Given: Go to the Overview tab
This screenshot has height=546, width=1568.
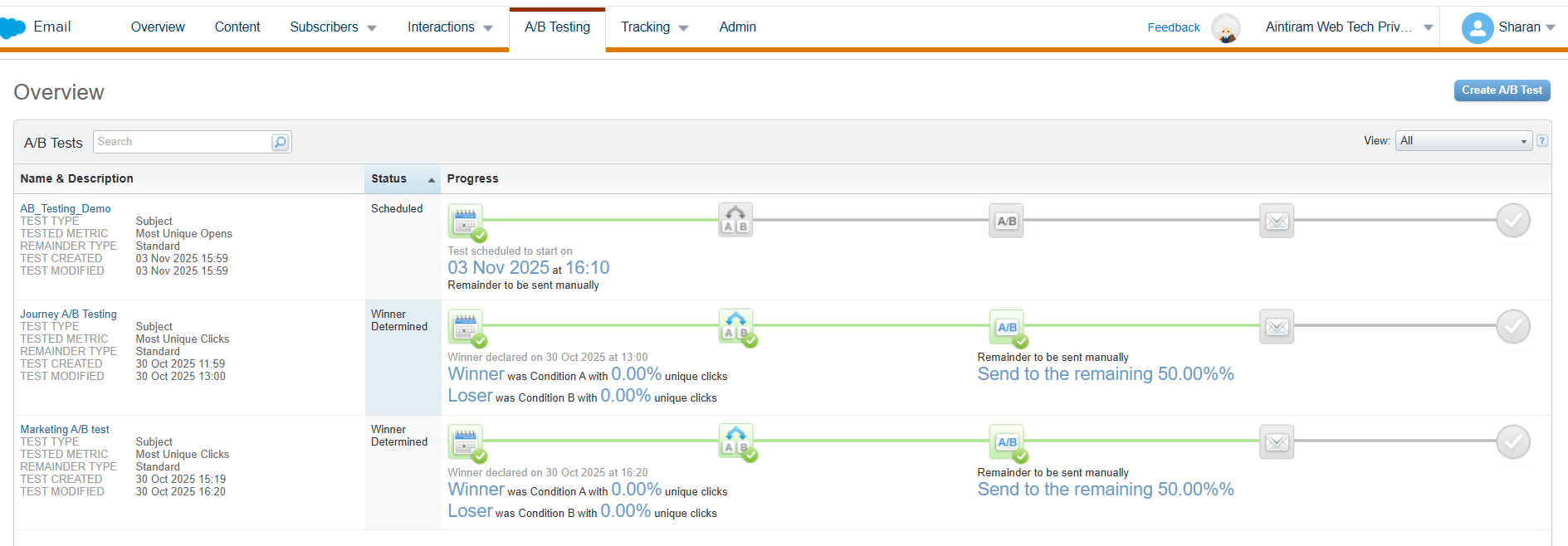Looking at the screenshot, I should click(x=158, y=27).
